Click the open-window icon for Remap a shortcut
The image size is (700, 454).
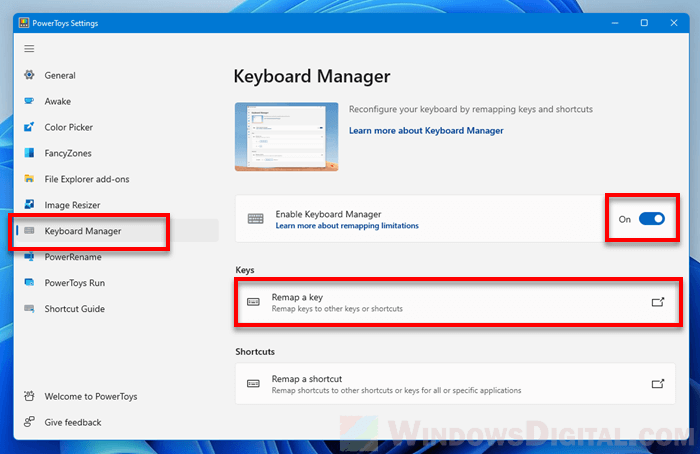[658, 384]
